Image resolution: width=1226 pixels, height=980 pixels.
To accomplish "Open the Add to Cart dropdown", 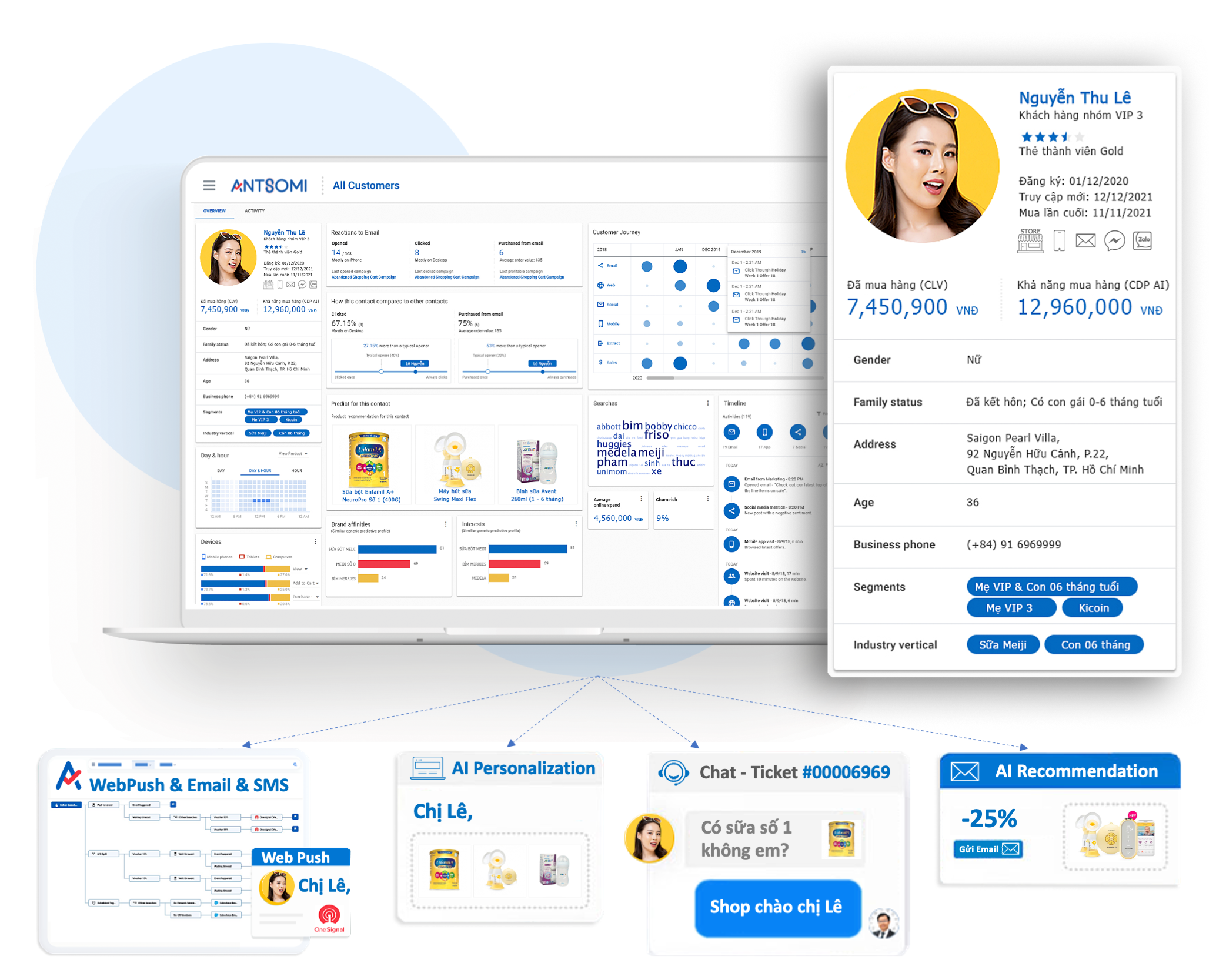I will 305,583.
